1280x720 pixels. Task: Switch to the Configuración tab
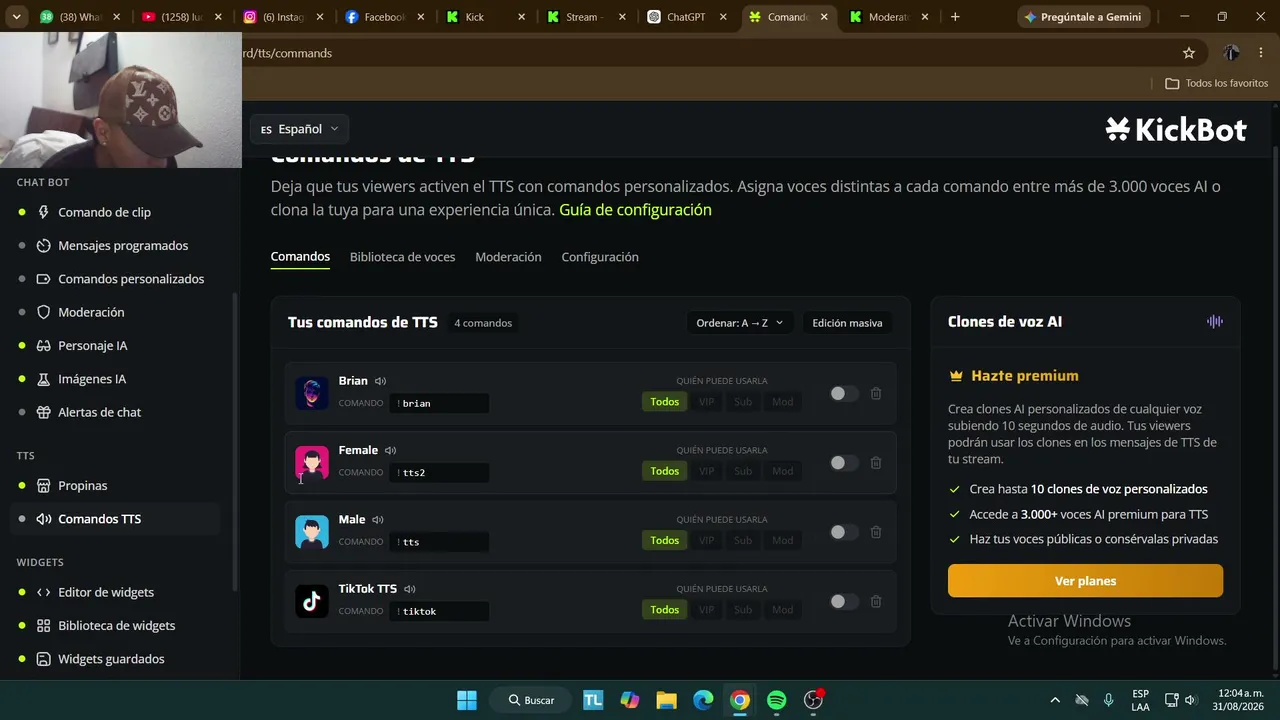pos(600,257)
